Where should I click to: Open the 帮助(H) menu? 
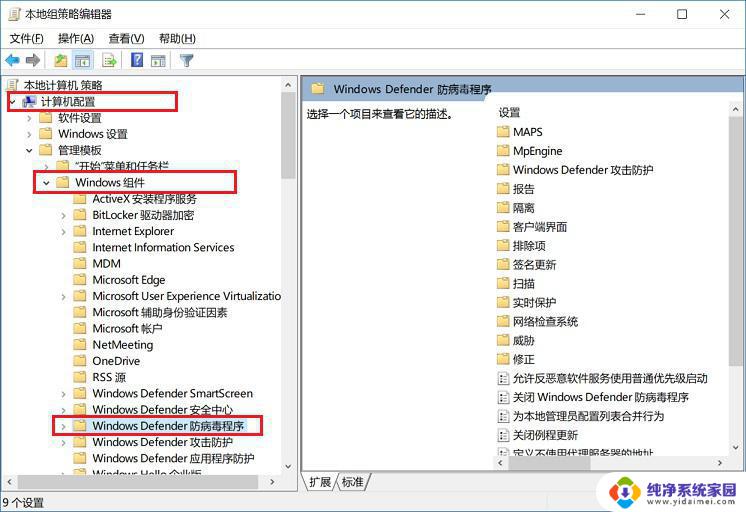point(177,39)
